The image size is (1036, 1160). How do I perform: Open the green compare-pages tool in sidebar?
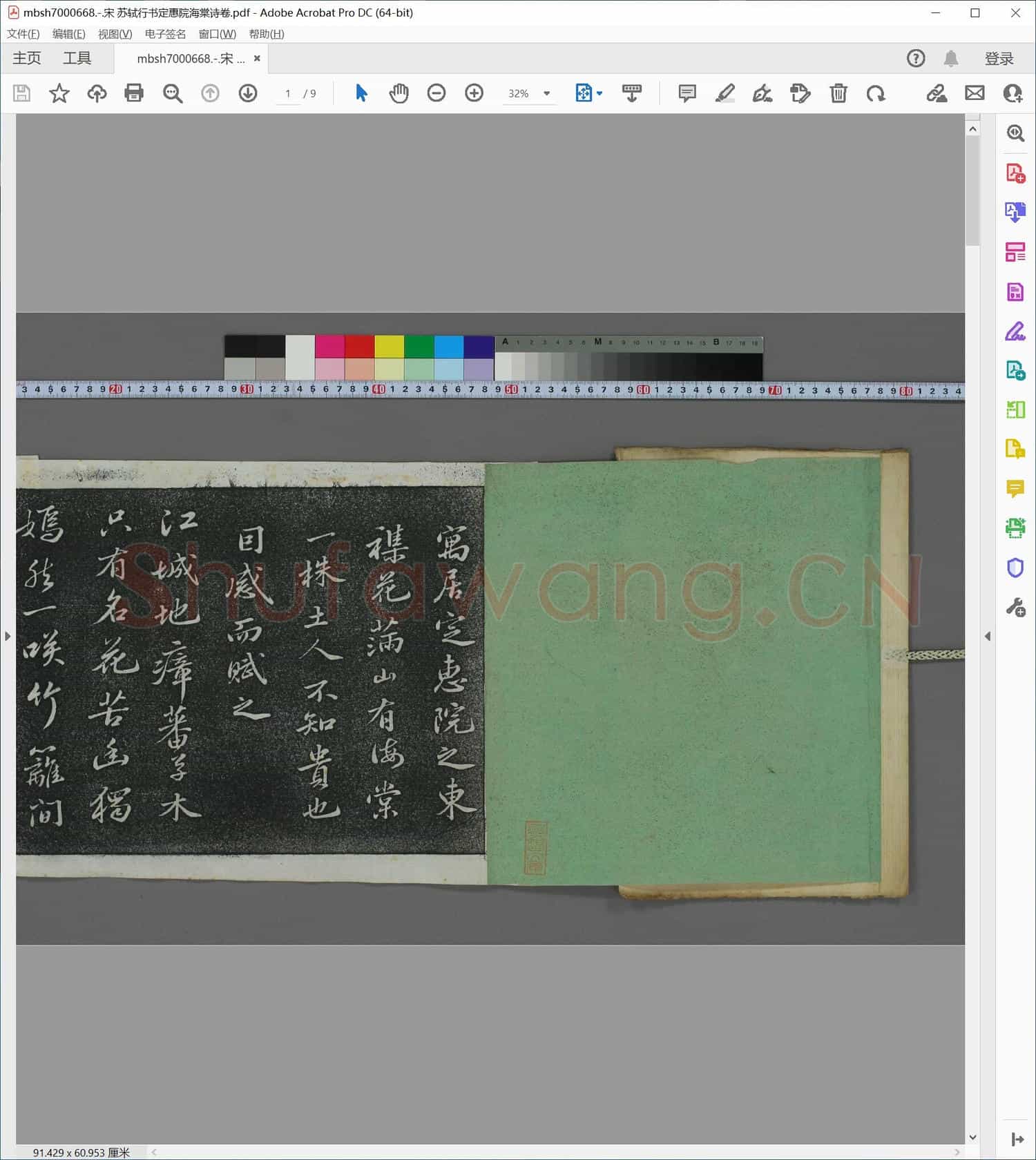[1015, 410]
